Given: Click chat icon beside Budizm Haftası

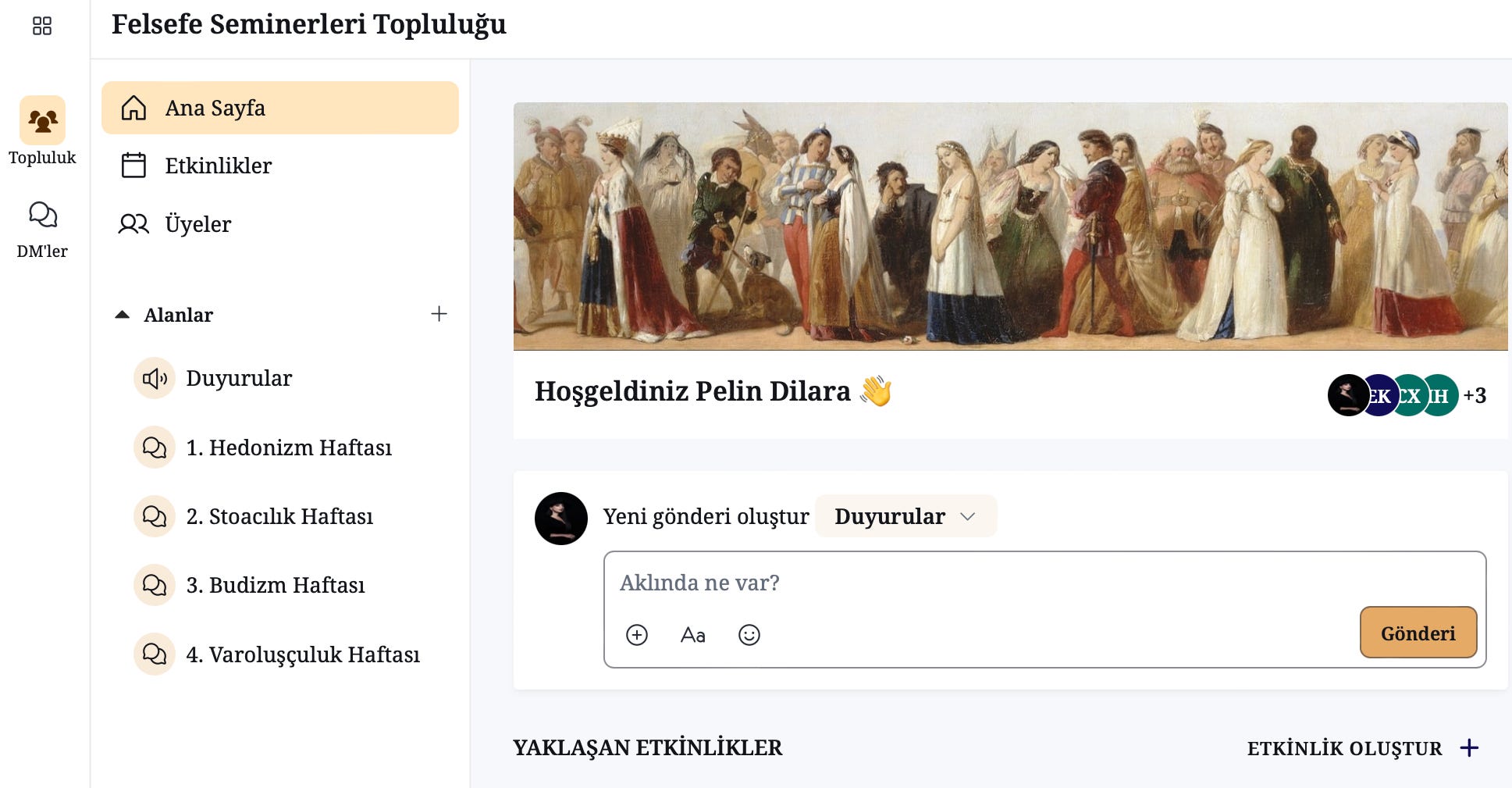Looking at the screenshot, I should coord(154,585).
